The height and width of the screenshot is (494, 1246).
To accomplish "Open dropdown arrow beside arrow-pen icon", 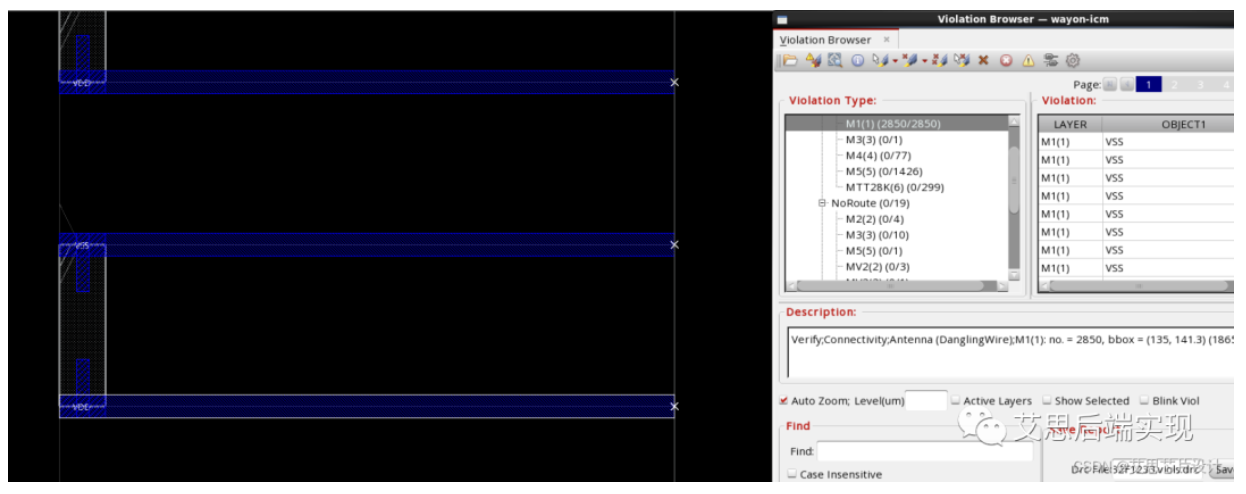I will (x=895, y=61).
